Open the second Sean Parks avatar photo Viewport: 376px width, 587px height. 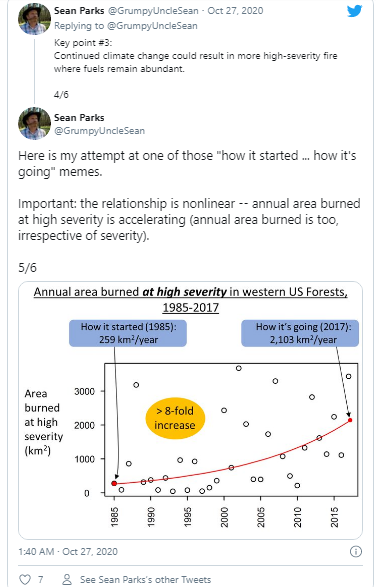34,124
